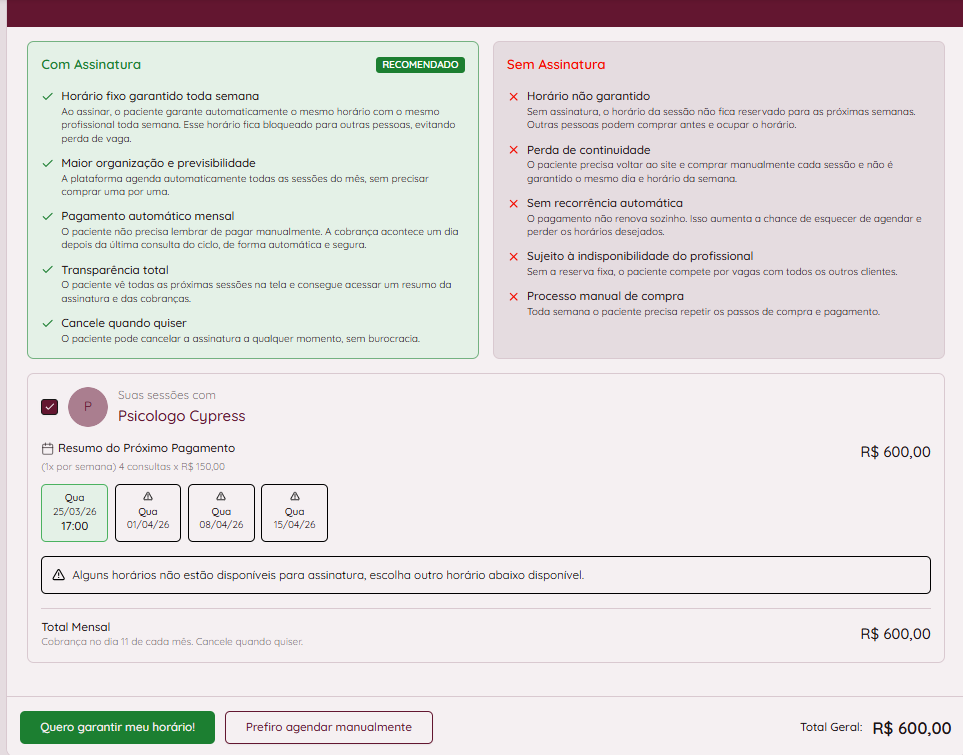Select the Qua 25/03/26 17:00 session slot
Image resolution: width=963 pixels, height=755 pixels.
pos(74,513)
